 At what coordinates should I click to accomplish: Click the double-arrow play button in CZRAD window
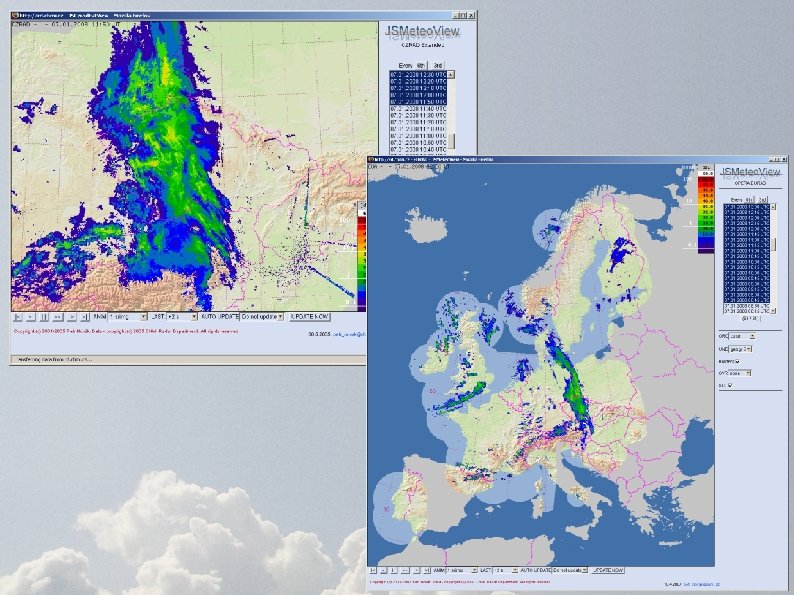click(58, 317)
